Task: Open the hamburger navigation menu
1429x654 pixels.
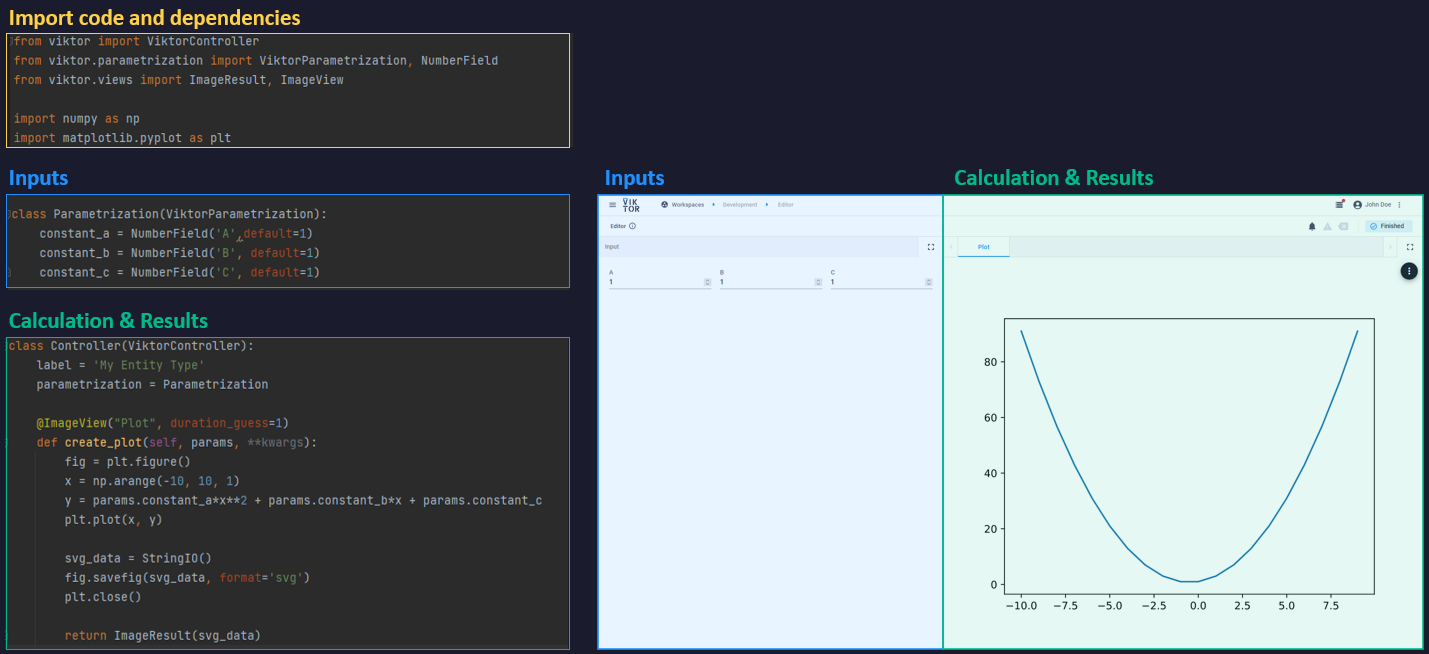Action: tap(612, 205)
